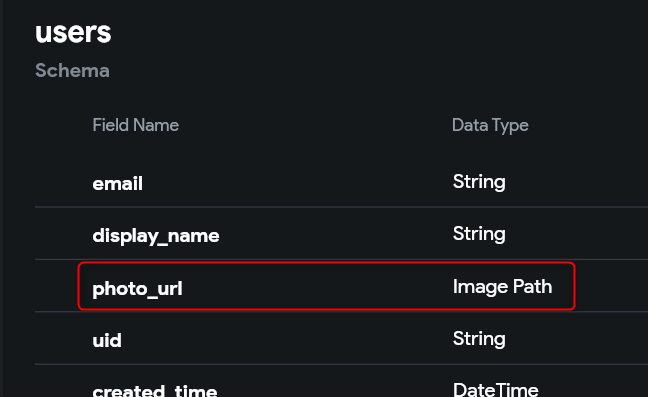Select the Schema section label
The image size is (648, 397).
(x=72, y=71)
